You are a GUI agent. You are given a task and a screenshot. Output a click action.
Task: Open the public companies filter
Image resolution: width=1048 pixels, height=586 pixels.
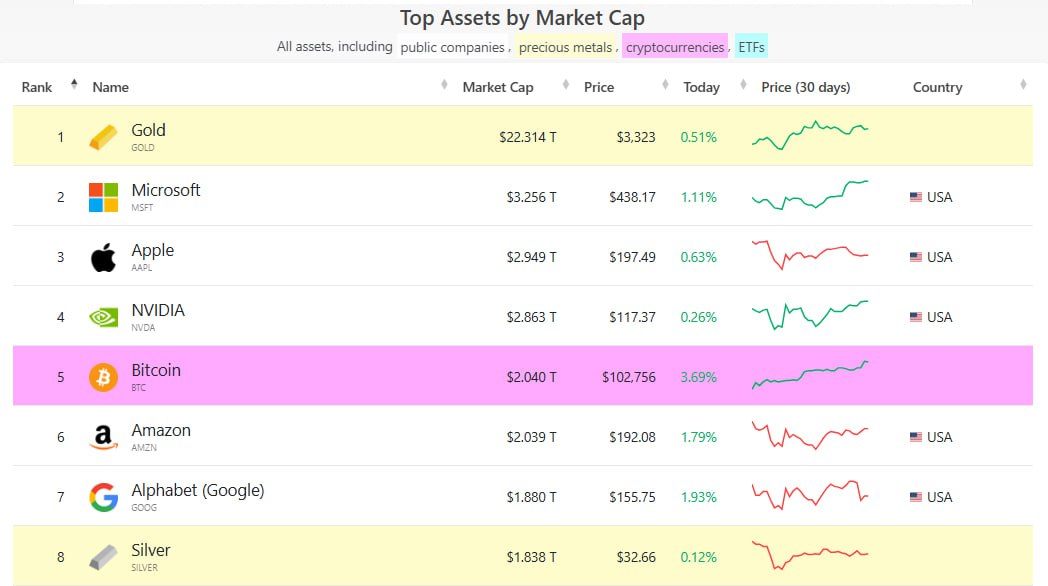(x=452, y=46)
